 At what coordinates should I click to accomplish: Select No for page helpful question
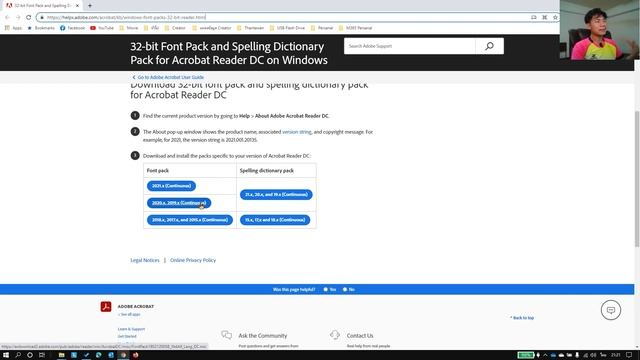point(349,289)
